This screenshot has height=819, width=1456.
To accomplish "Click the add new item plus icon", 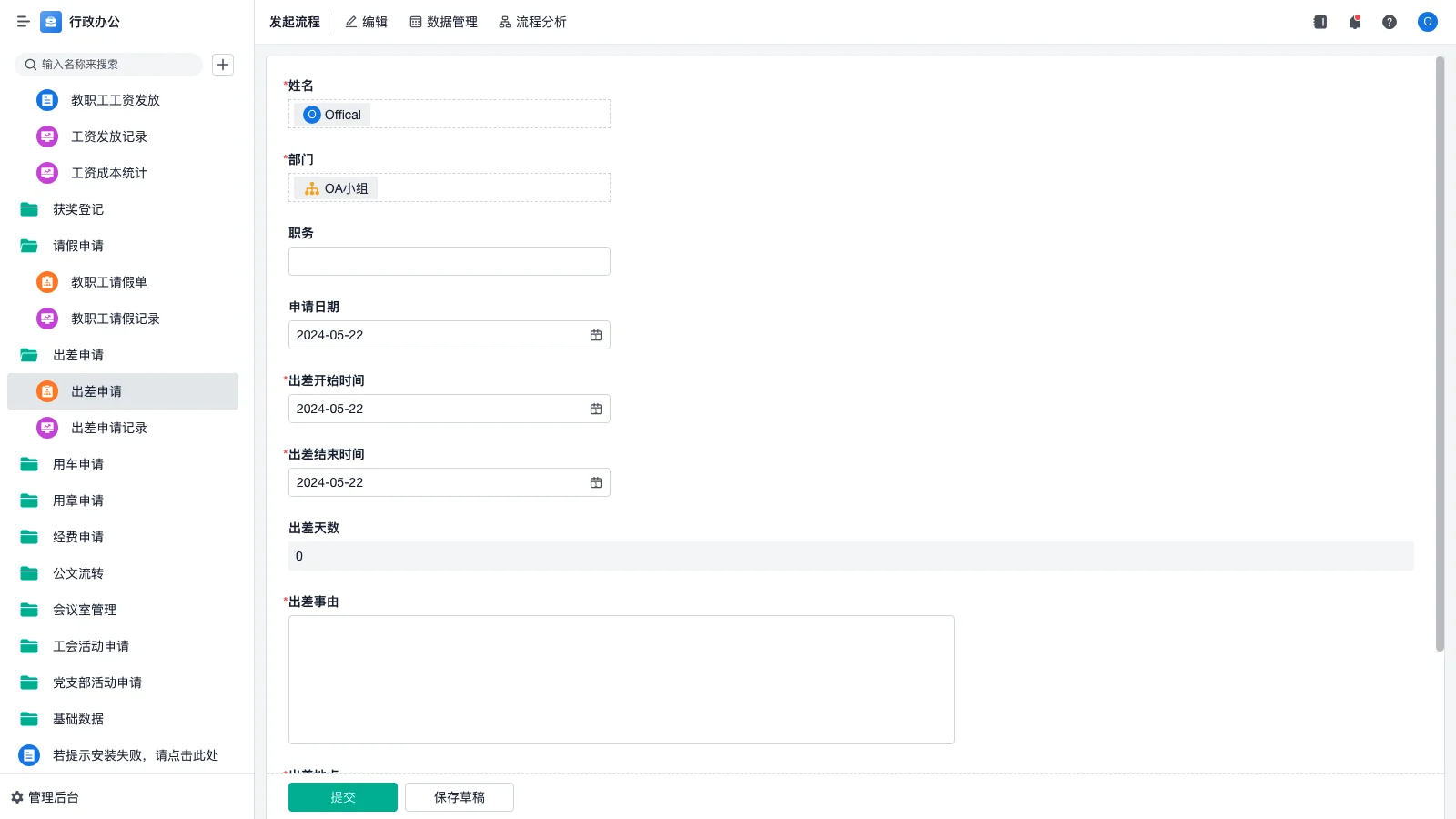I will (223, 65).
